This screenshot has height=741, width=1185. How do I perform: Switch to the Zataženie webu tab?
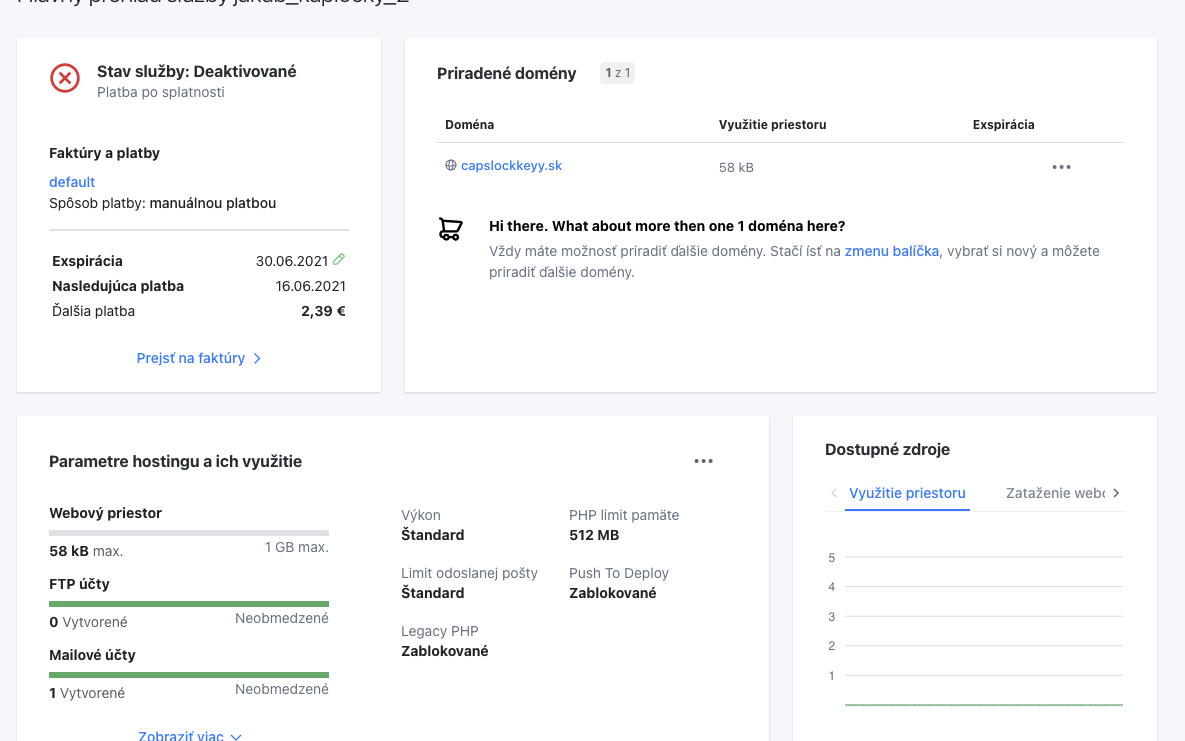click(x=1054, y=493)
